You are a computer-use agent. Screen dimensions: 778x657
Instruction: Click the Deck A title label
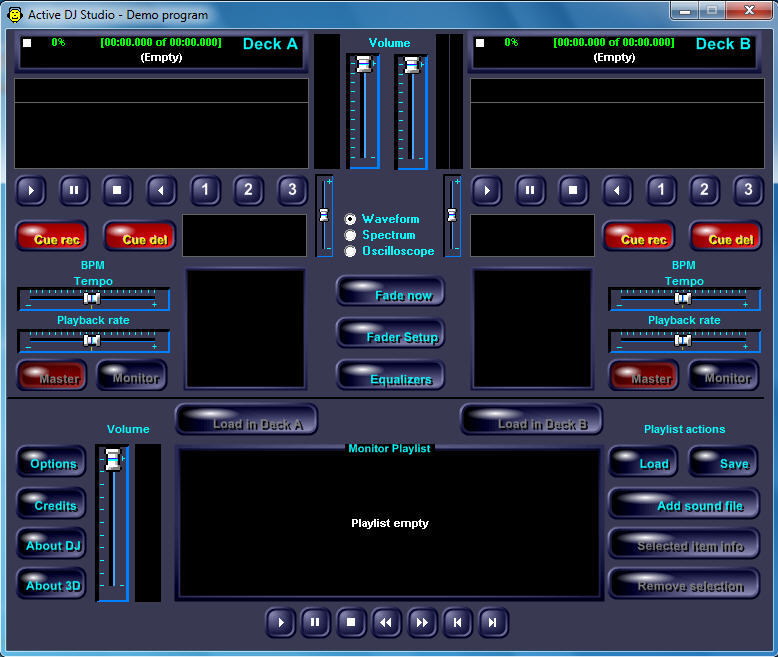(x=270, y=44)
